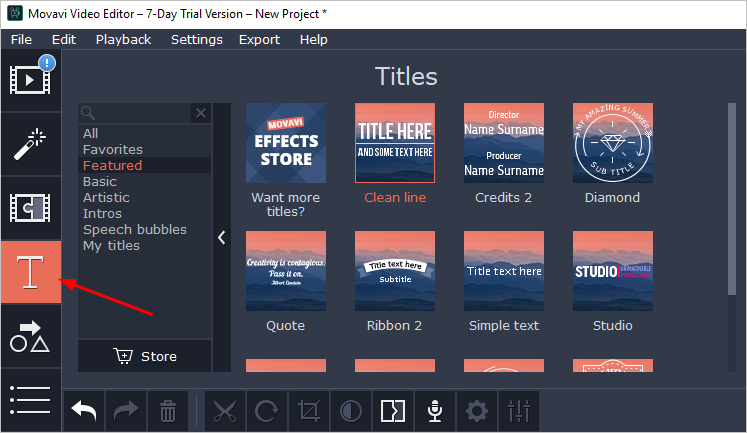Select the My titles category
The width and height of the screenshot is (747, 433).
(x=144, y=245)
